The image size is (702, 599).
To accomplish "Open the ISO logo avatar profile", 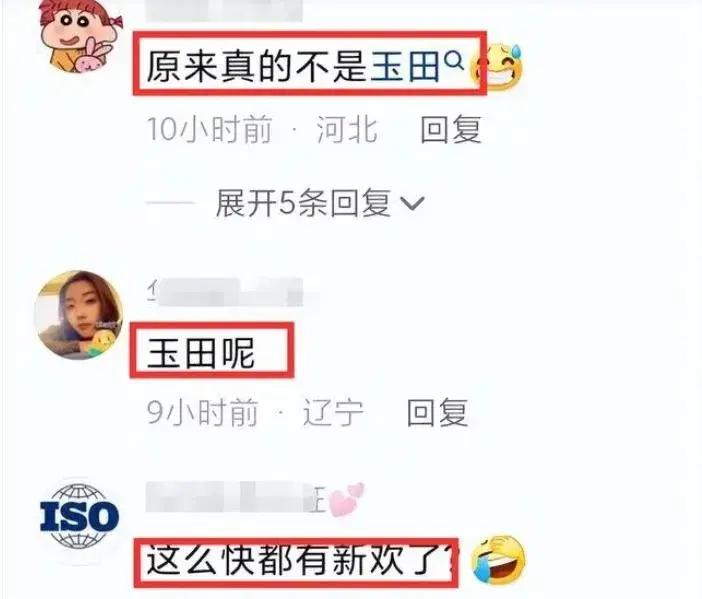I will (79, 517).
